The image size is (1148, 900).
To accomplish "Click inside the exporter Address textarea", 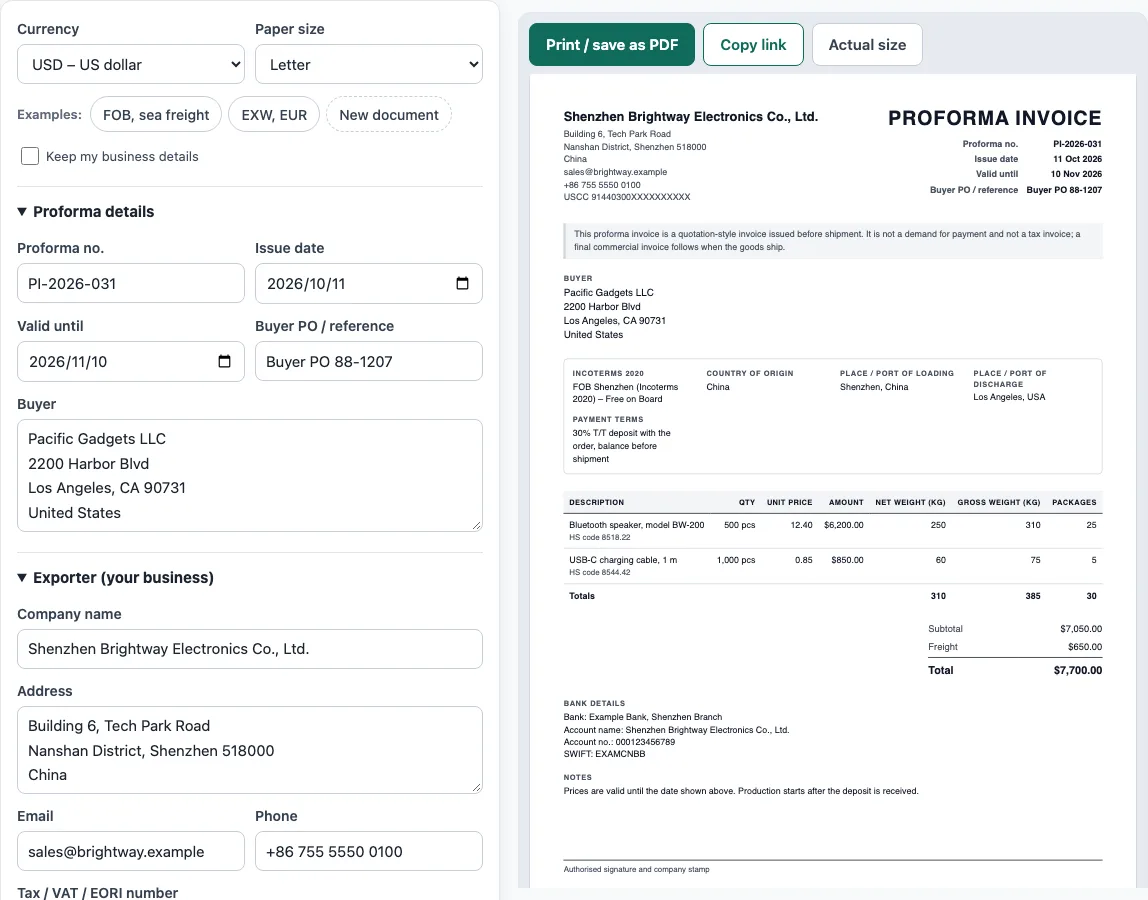I will pyautogui.click(x=250, y=750).
